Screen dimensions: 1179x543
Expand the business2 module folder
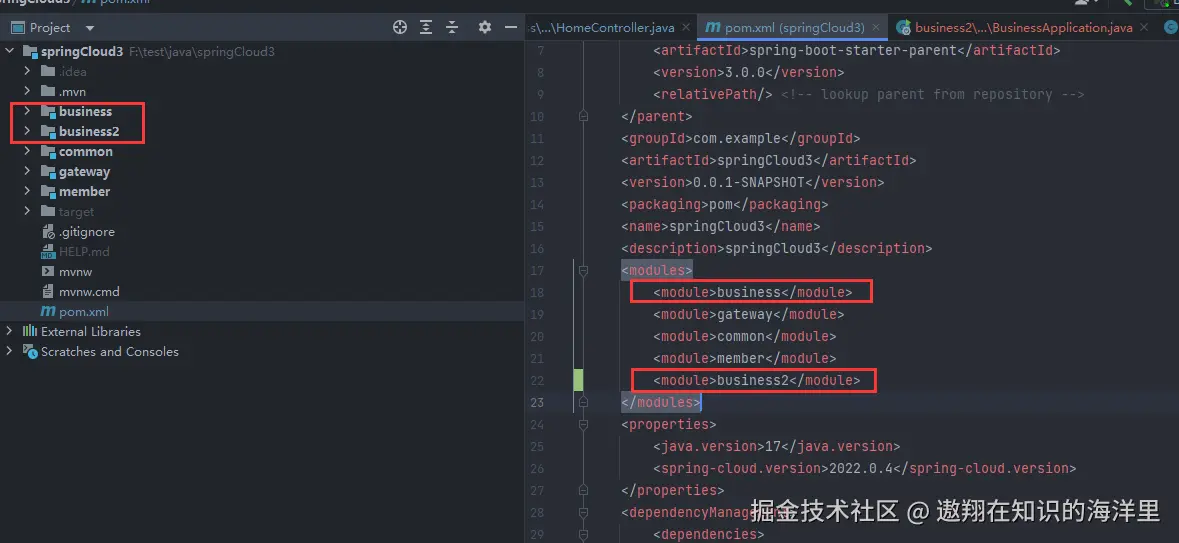pyautogui.click(x=27, y=132)
